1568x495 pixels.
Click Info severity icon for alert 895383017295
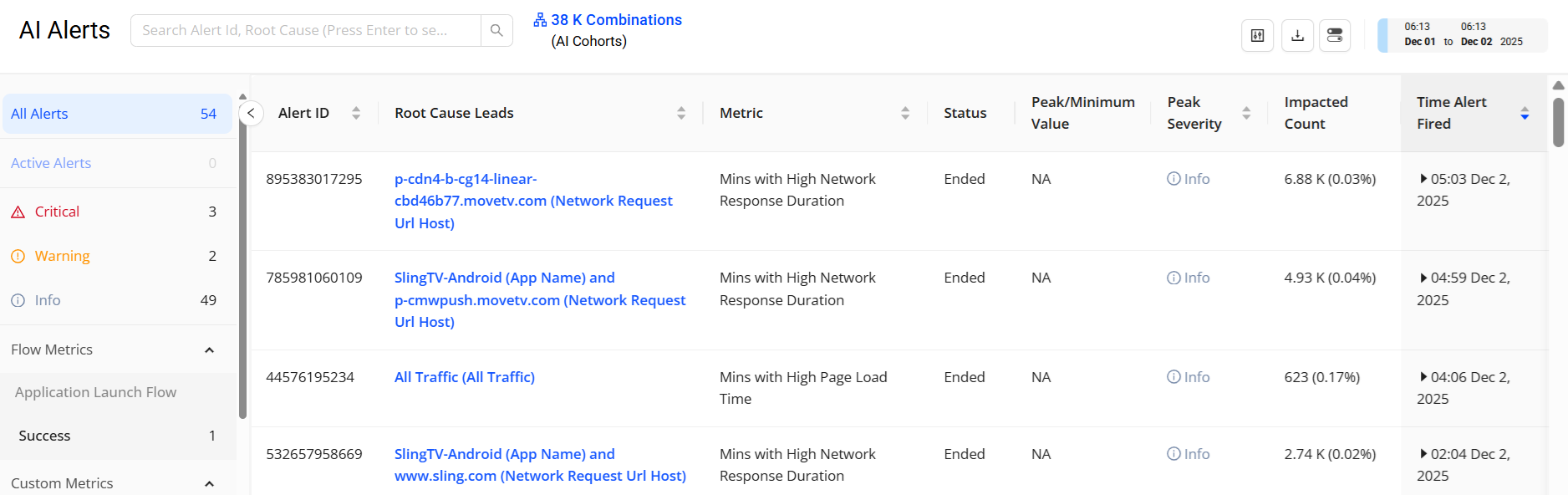[1174, 179]
